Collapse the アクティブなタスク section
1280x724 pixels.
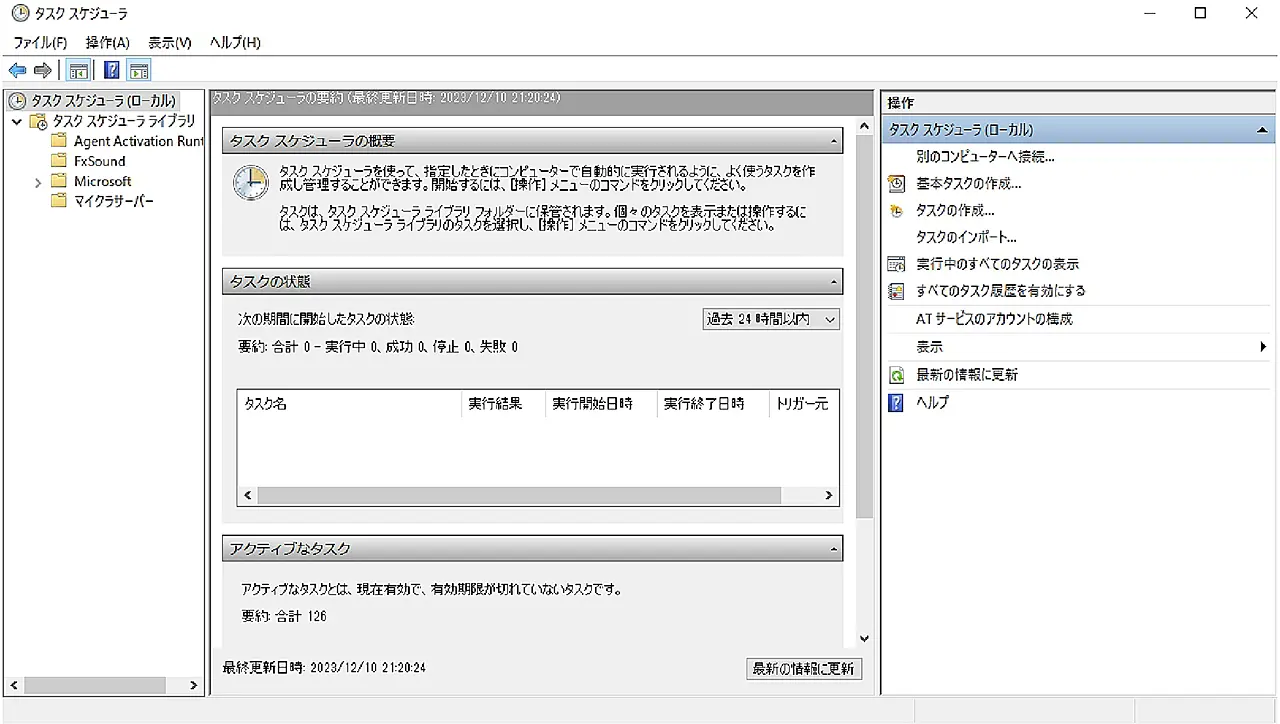pos(833,549)
